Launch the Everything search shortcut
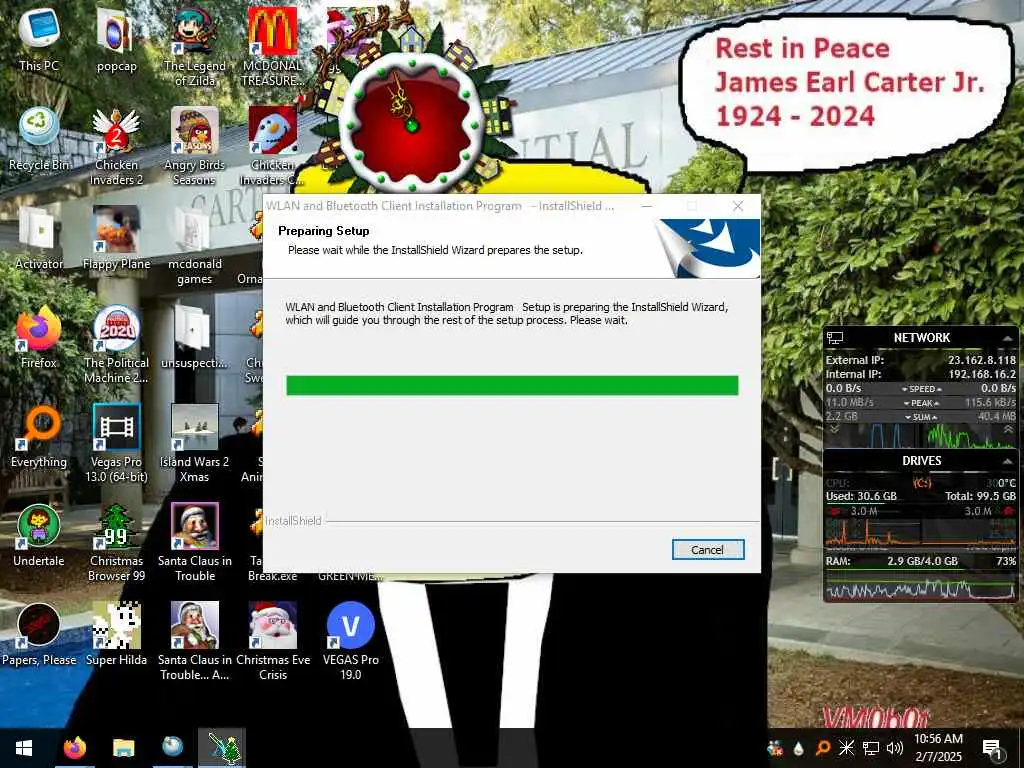1024x768 pixels. tap(39, 436)
